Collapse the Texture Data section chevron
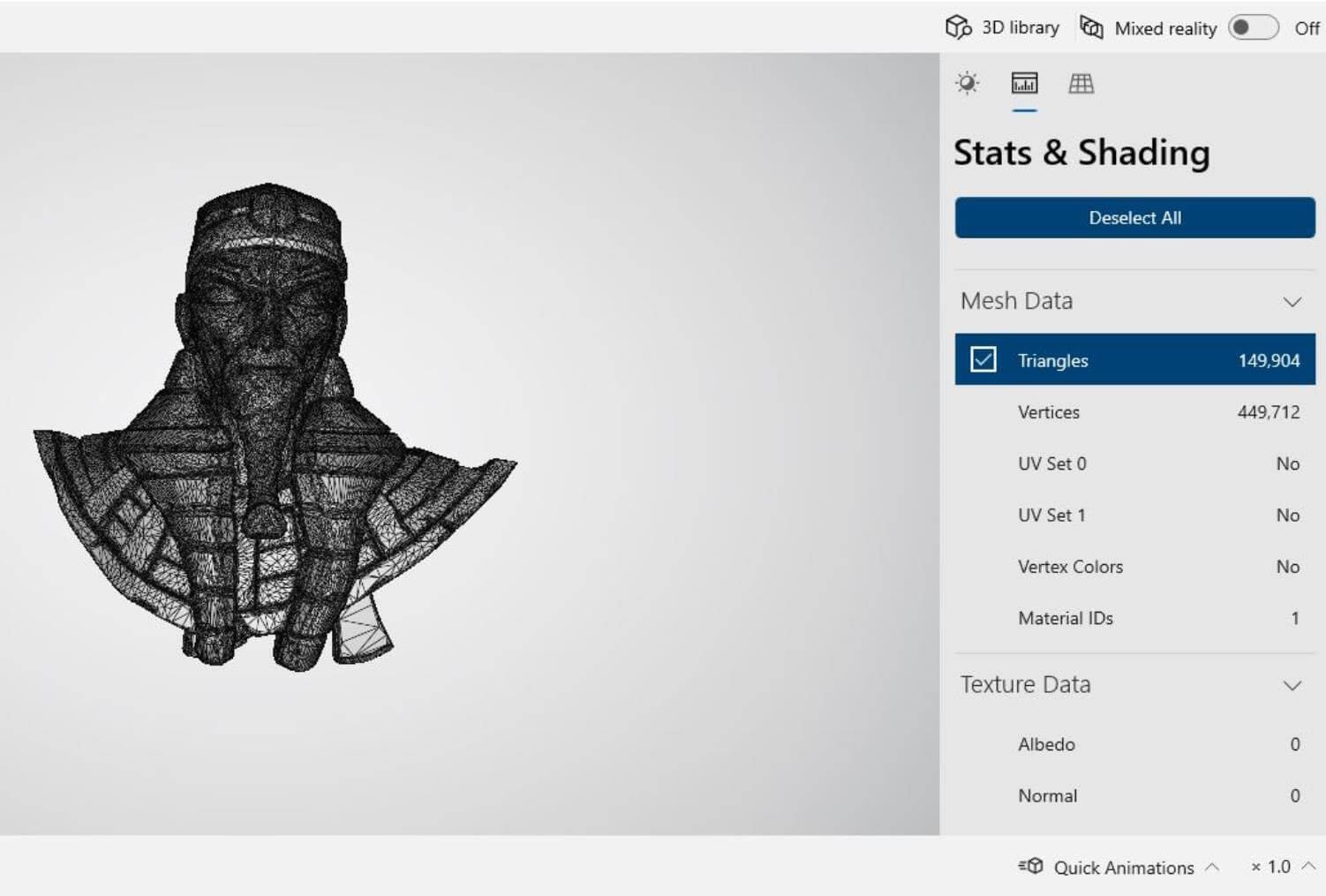 pos(1292,685)
